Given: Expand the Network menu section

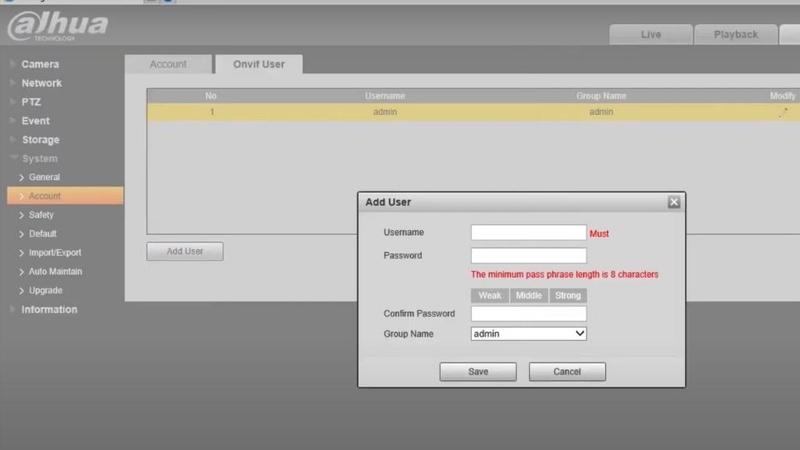Looking at the screenshot, I should point(41,83).
